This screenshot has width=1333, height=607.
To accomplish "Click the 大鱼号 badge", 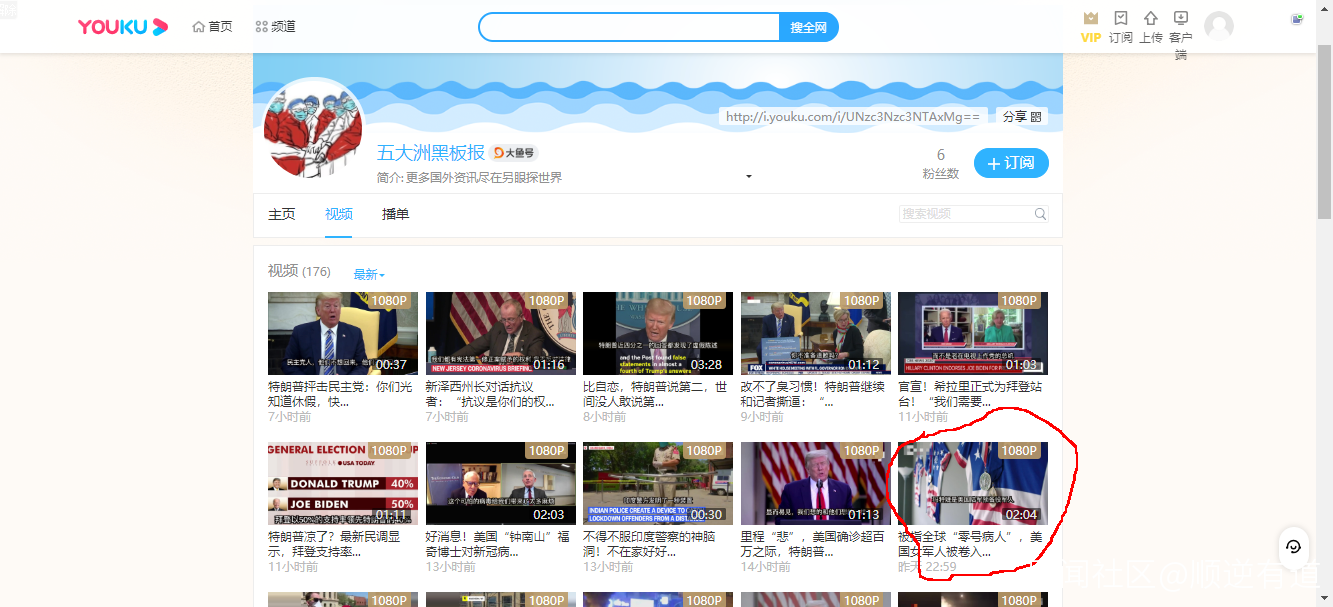I will coord(514,153).
